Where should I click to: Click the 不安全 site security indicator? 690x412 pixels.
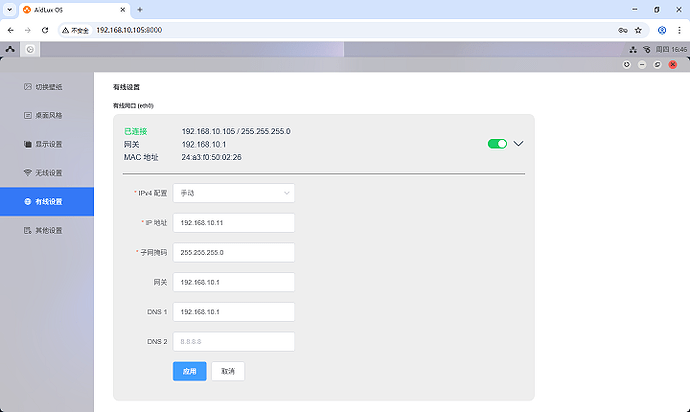pyautogui.click(x=76, y=30)
